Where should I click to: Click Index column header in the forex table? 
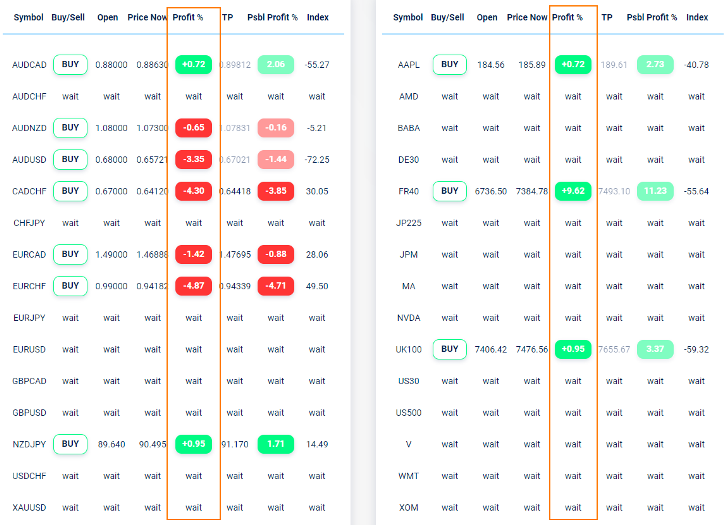coord(317,17)
